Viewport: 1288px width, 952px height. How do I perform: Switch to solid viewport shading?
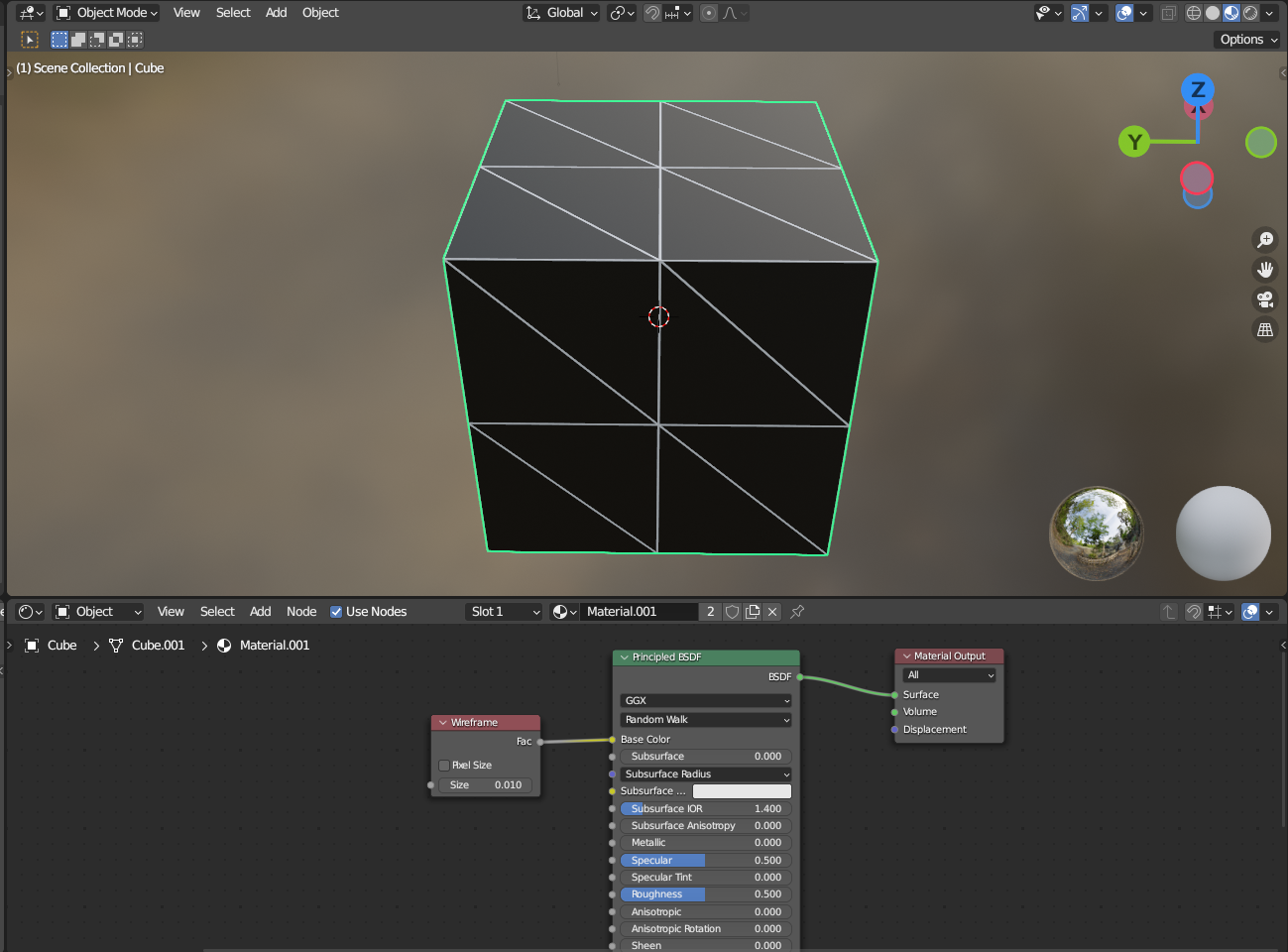[x=1213, y=13]
